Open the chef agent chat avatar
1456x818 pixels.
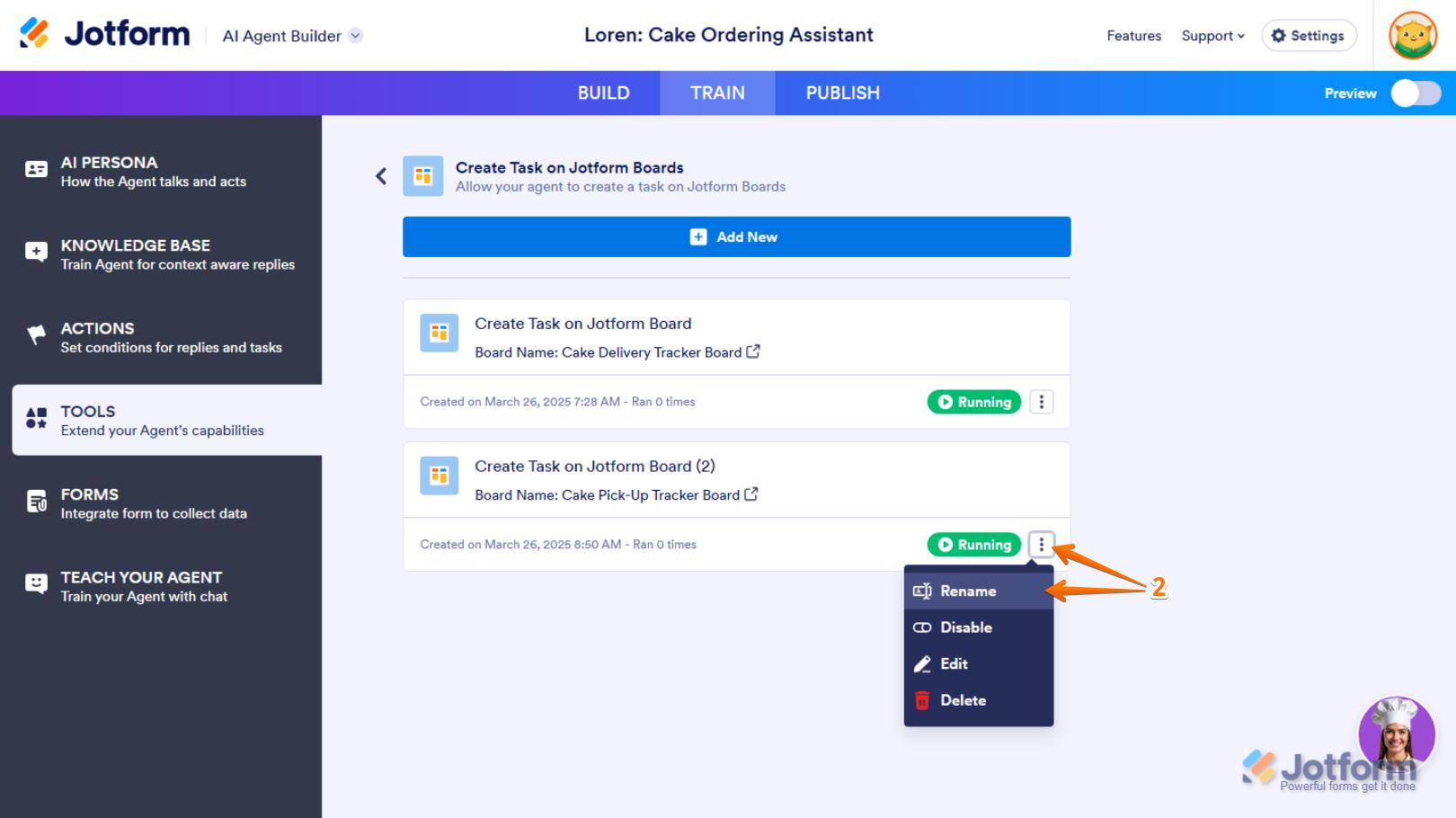(1396, 734)
